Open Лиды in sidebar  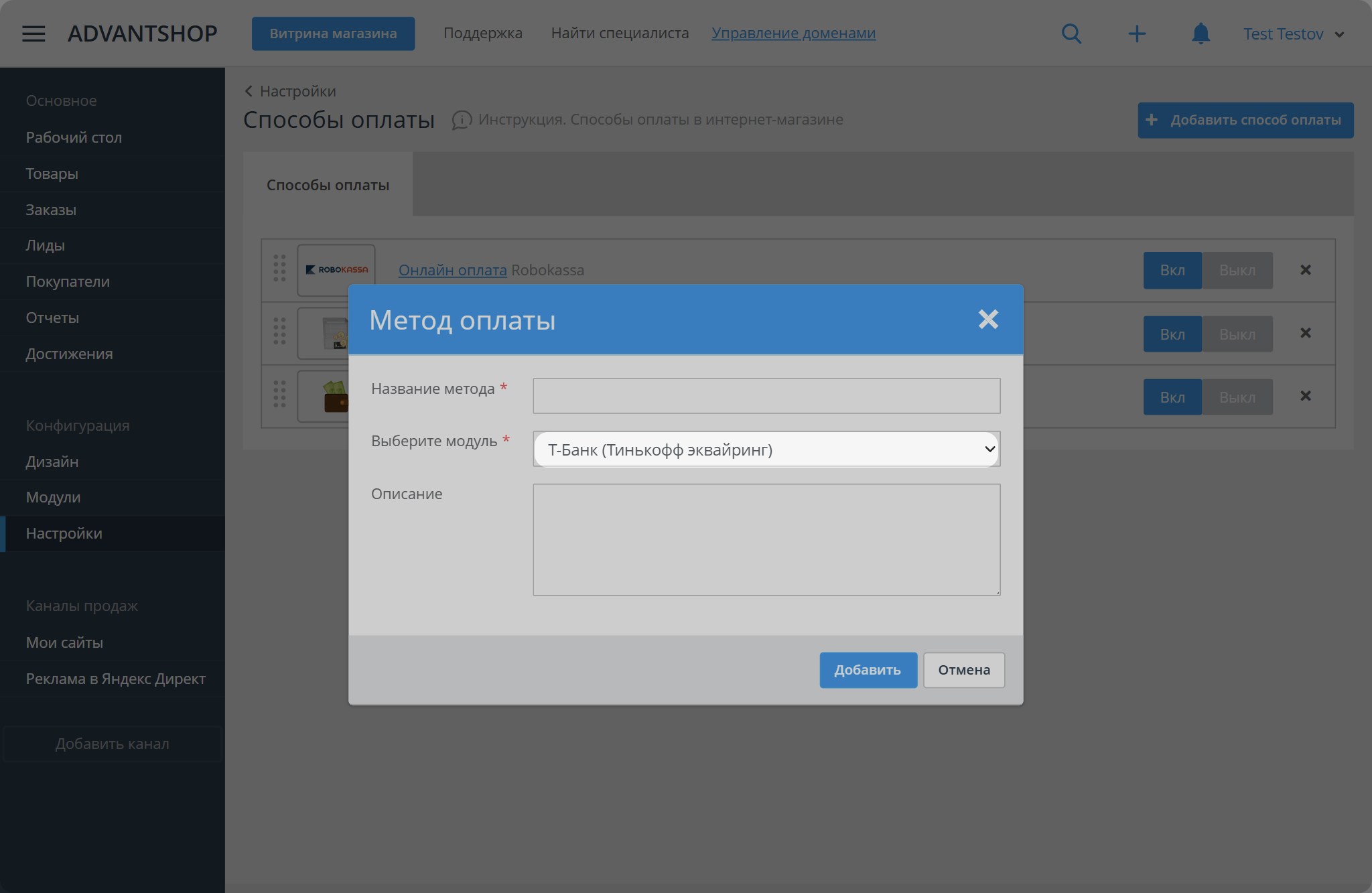coord(113,245)
